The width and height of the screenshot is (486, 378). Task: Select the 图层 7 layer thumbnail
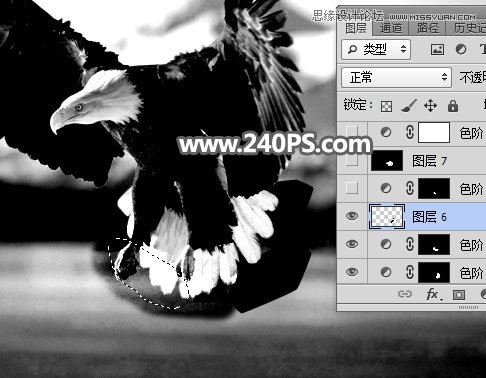[387, 160]
